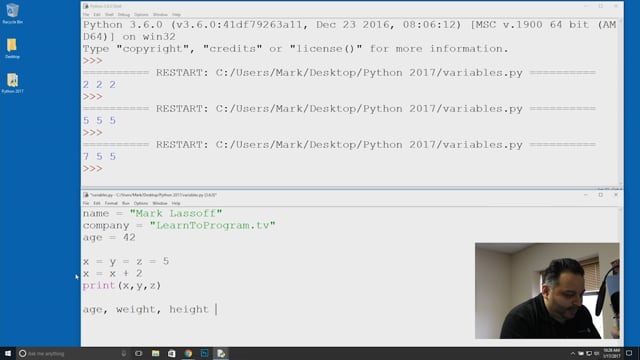
Task: Launch Google Chrome from the taskbar
Action: [188, 353]
